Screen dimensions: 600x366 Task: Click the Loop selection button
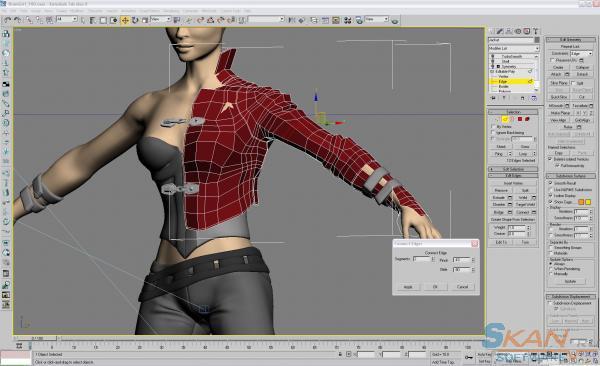(x=523, y=154)
